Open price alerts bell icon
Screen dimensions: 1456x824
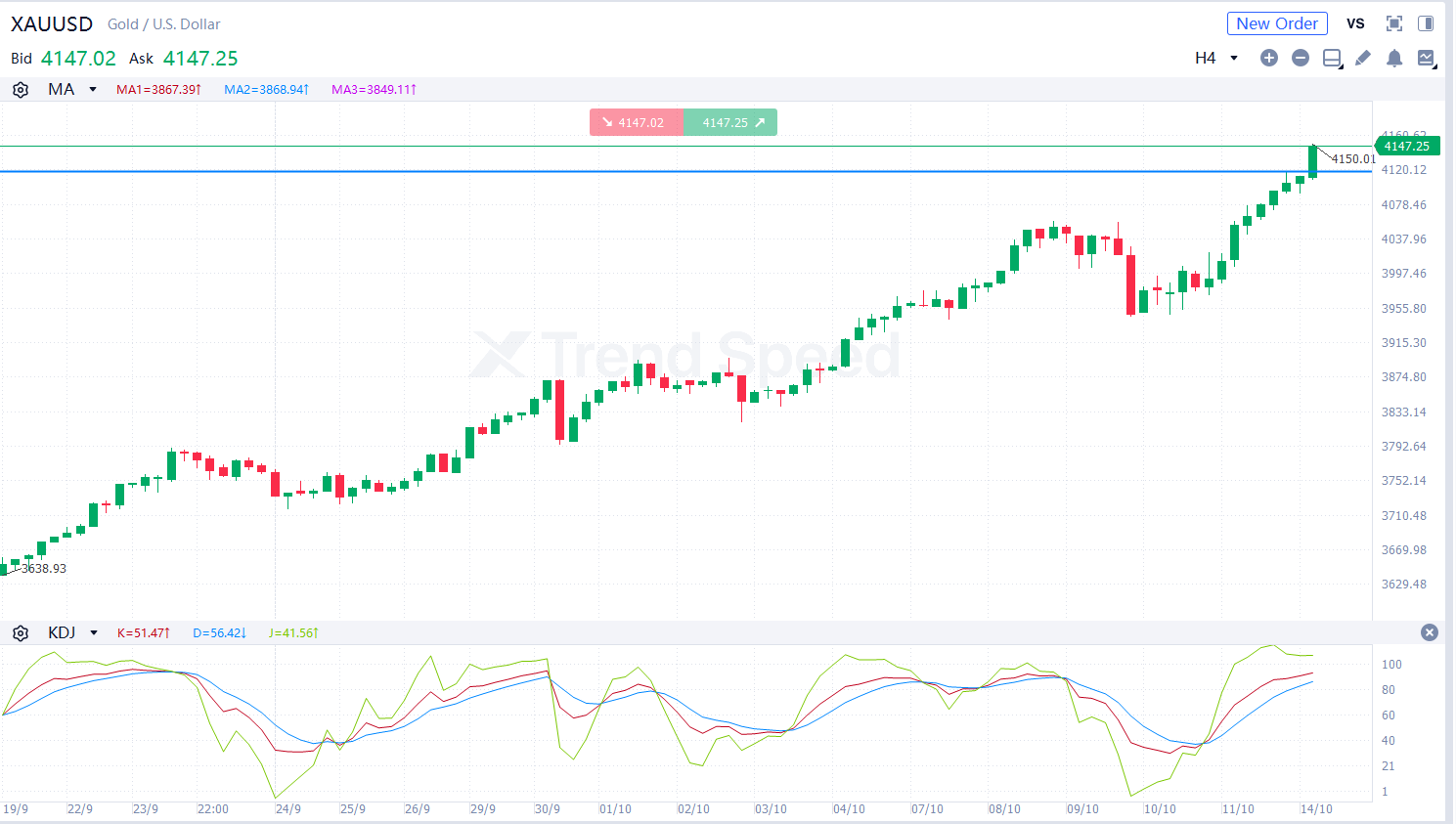pyautogui.click(x=1394, y=58)
